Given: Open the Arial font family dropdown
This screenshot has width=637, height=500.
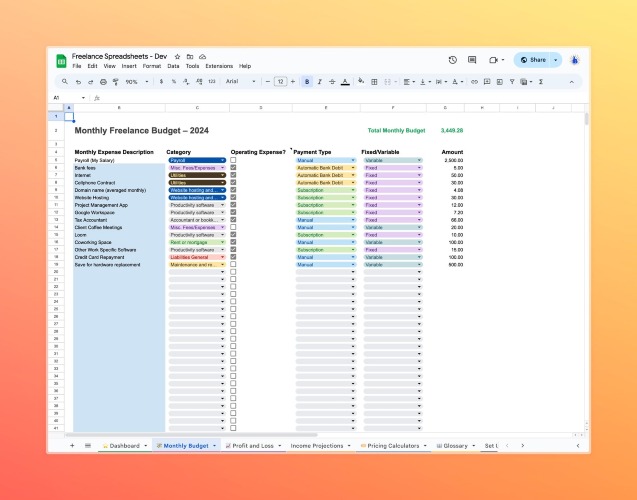Looking at the screenshot, I should [240, 82].
